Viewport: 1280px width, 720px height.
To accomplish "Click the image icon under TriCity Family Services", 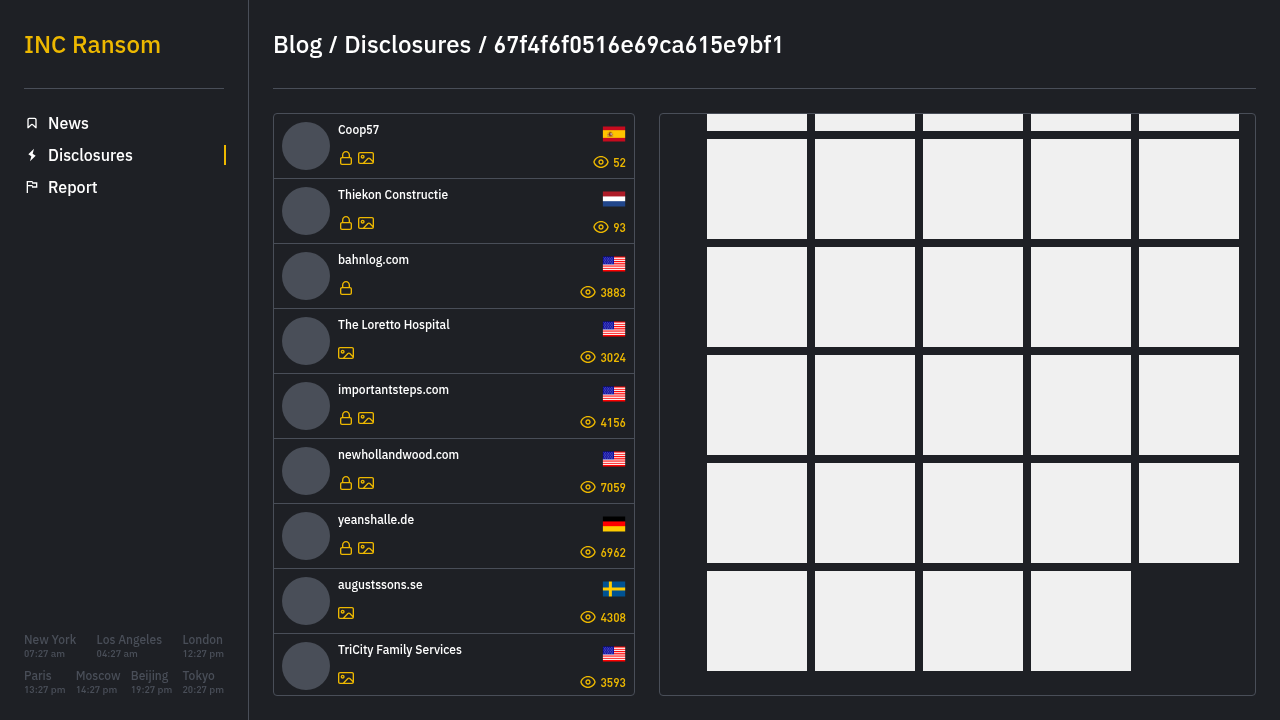I will pos(346,678).
